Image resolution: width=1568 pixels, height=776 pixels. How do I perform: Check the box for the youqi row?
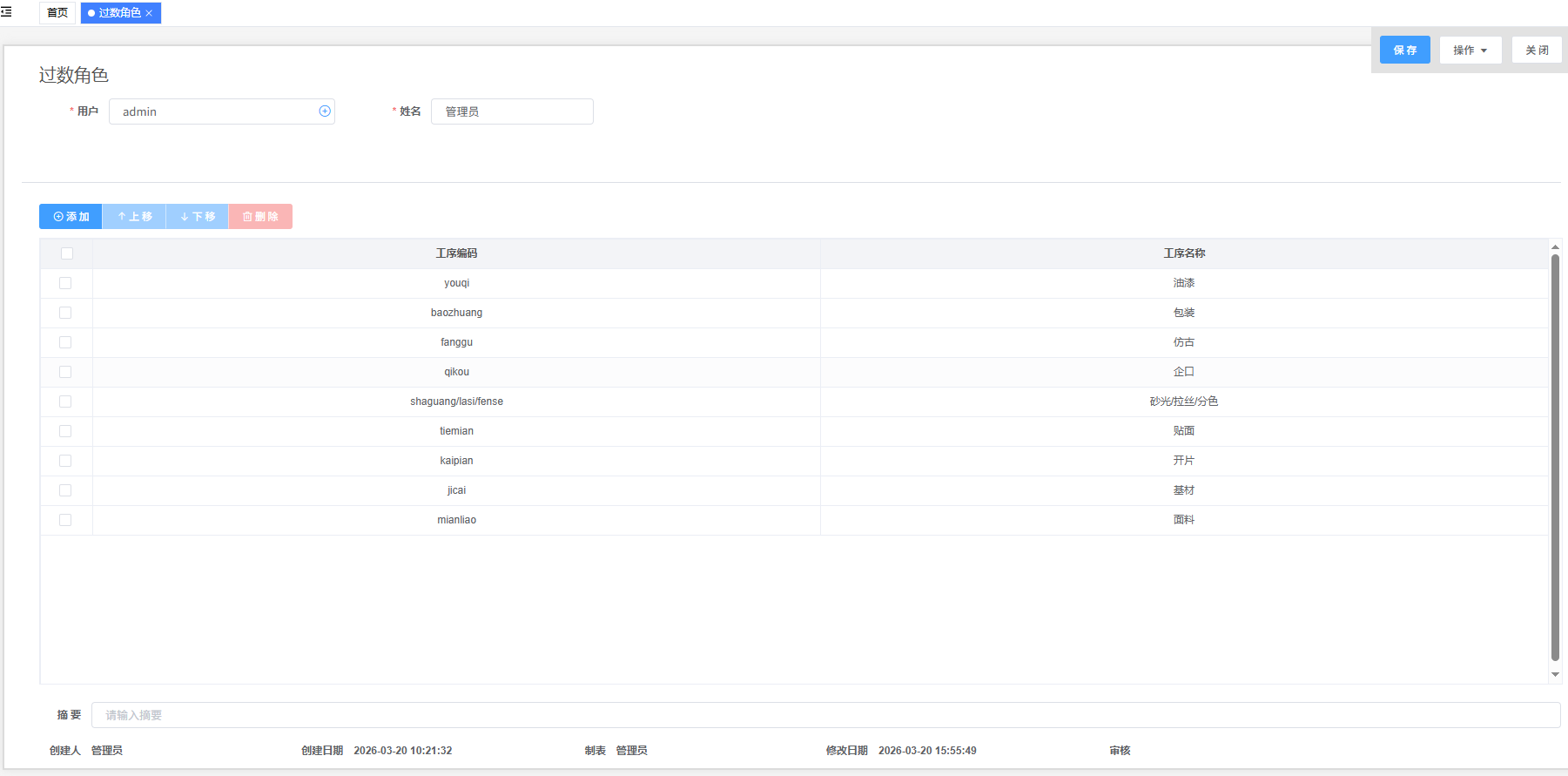[65, 283]
